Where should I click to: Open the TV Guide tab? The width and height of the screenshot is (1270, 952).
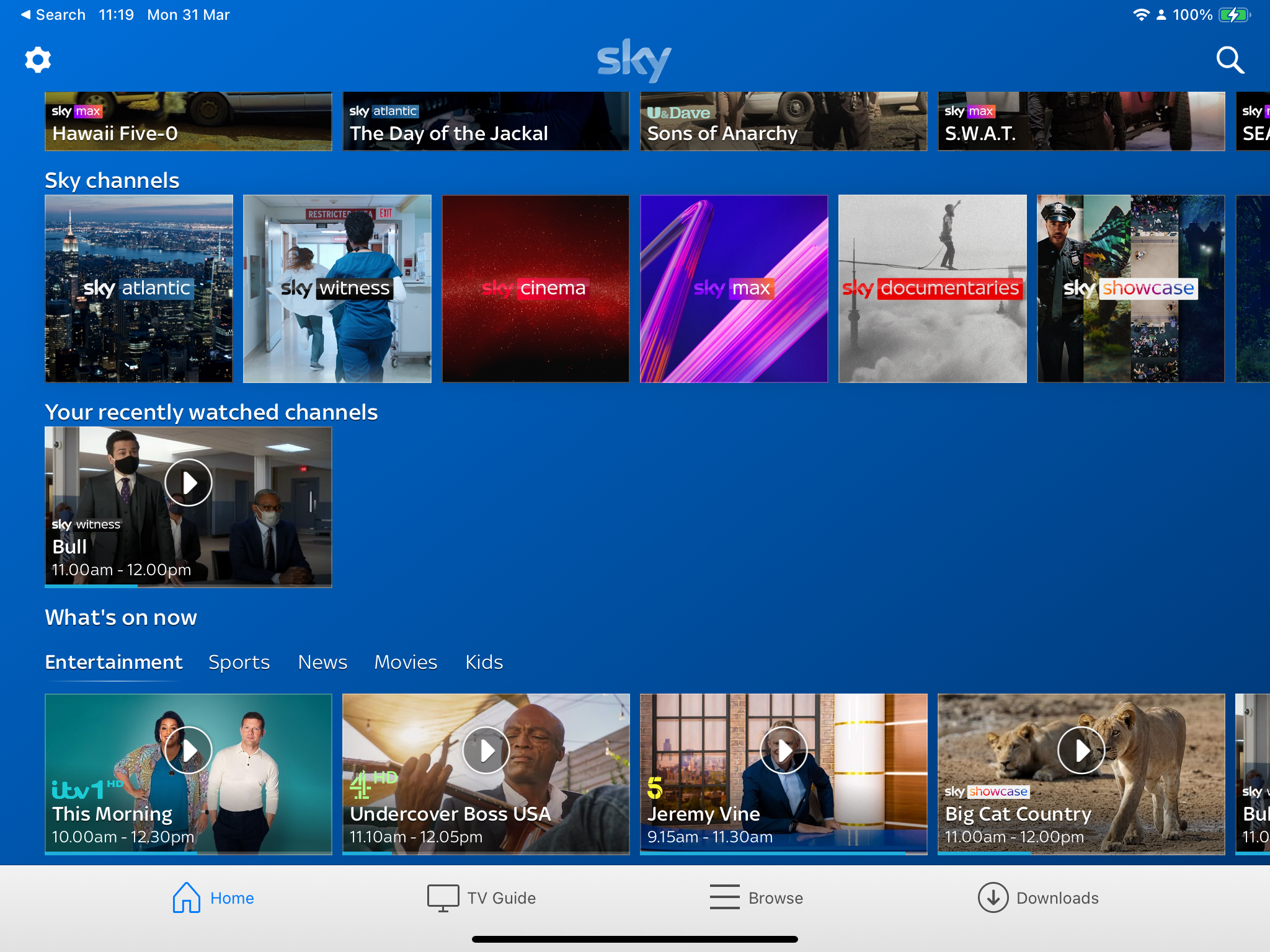tap(482, 897)
